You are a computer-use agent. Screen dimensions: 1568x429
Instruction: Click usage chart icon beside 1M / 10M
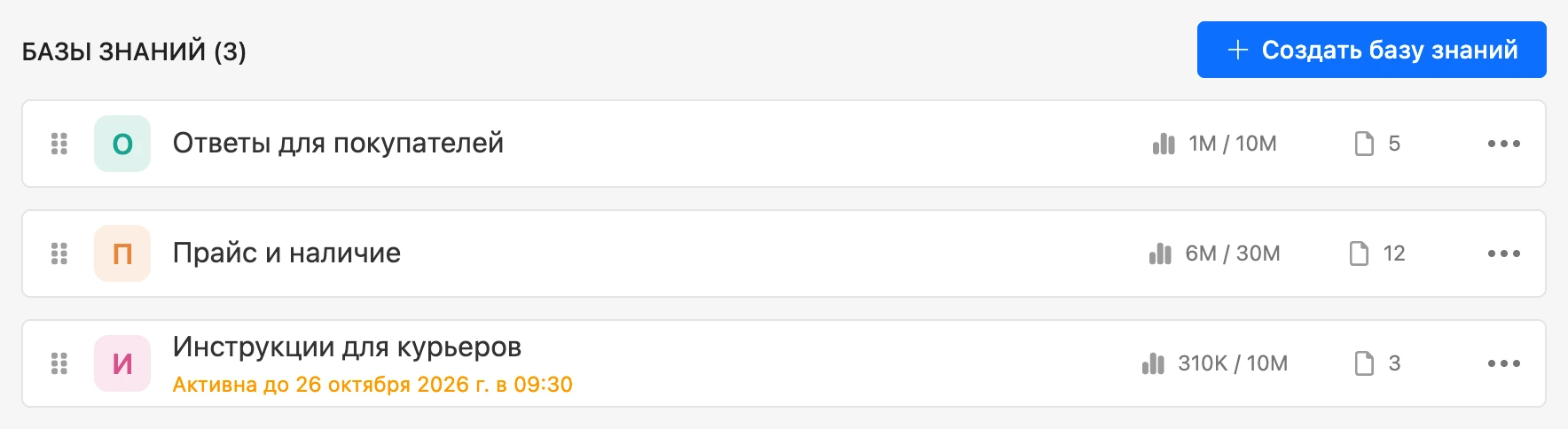click(1164, 144)
